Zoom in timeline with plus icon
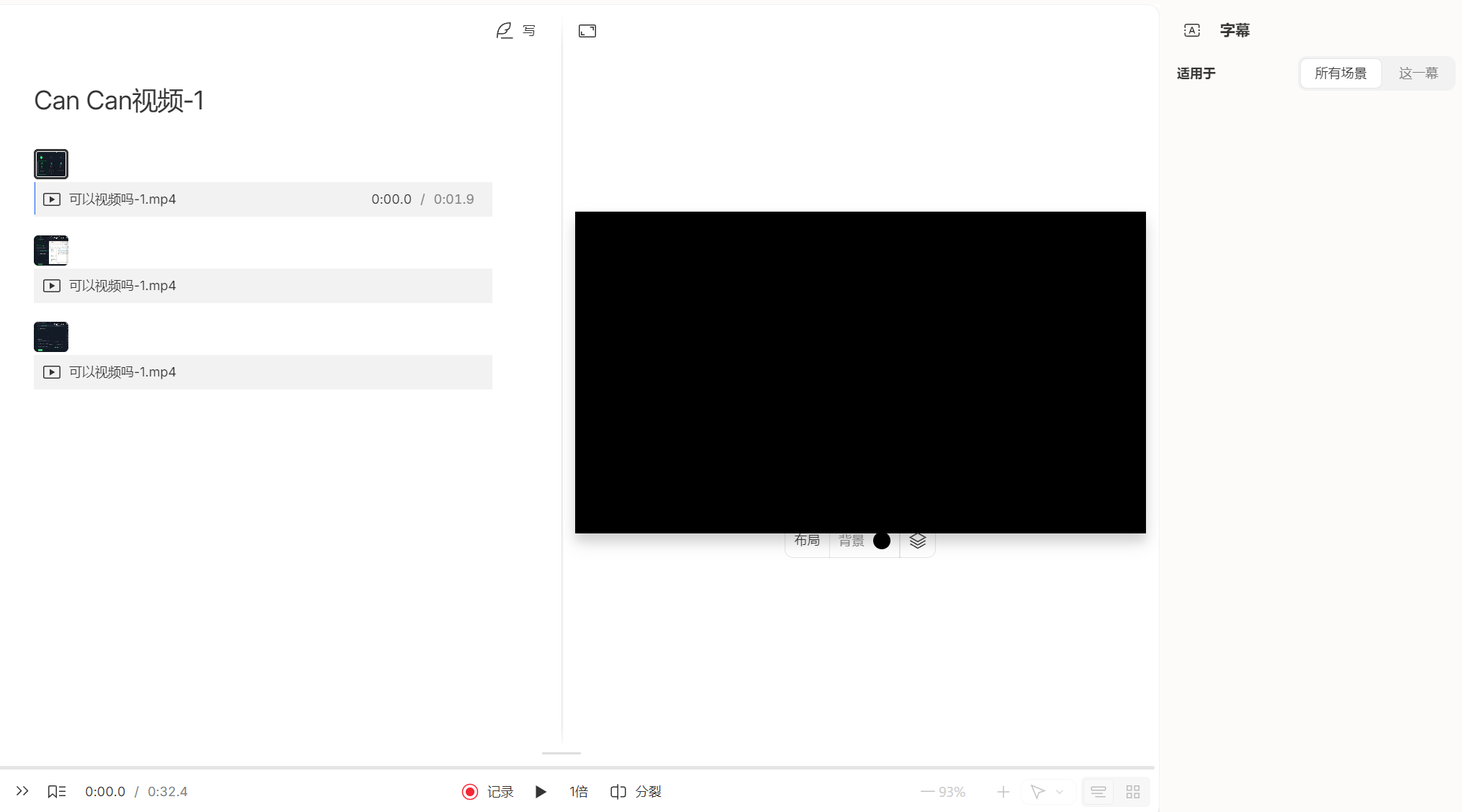Screen dimensions: 1462x812 click(x=1003, y=792)
